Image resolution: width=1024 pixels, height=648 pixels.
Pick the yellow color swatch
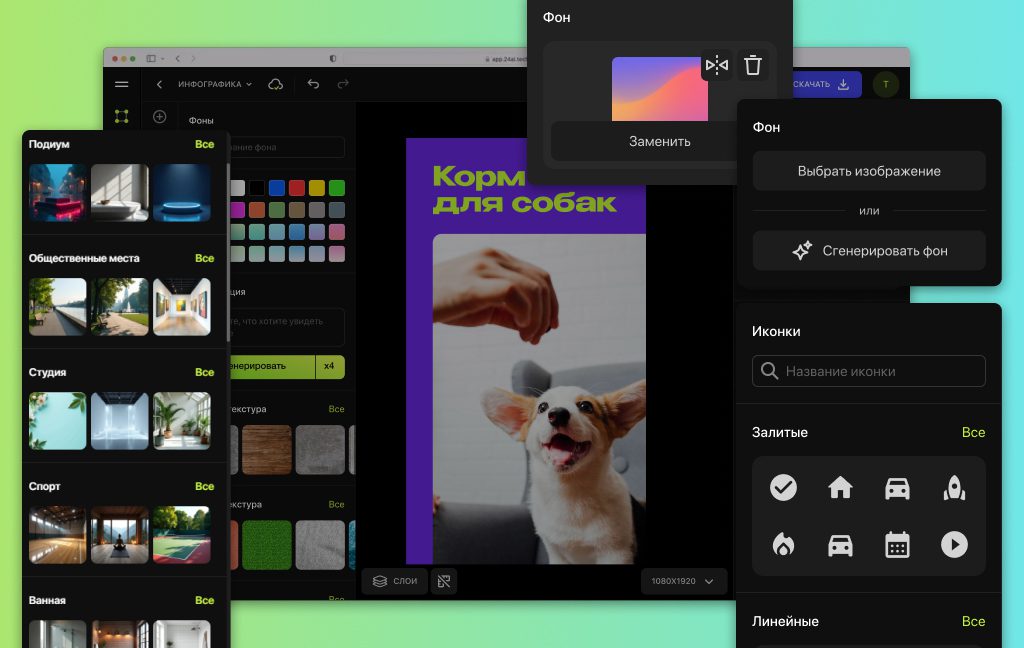coord(317,188)
